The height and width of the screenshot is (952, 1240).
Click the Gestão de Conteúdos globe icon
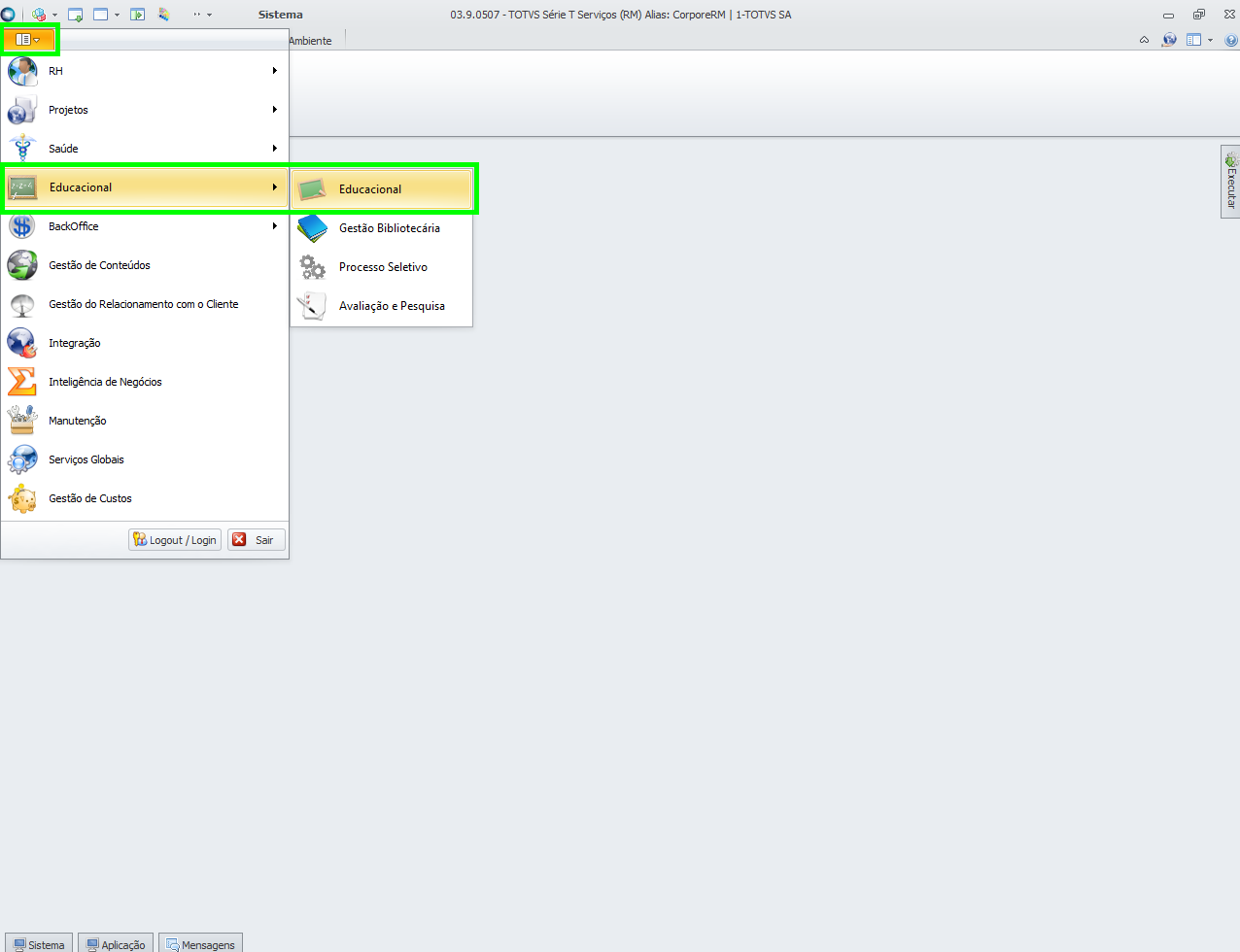[22, 265]
